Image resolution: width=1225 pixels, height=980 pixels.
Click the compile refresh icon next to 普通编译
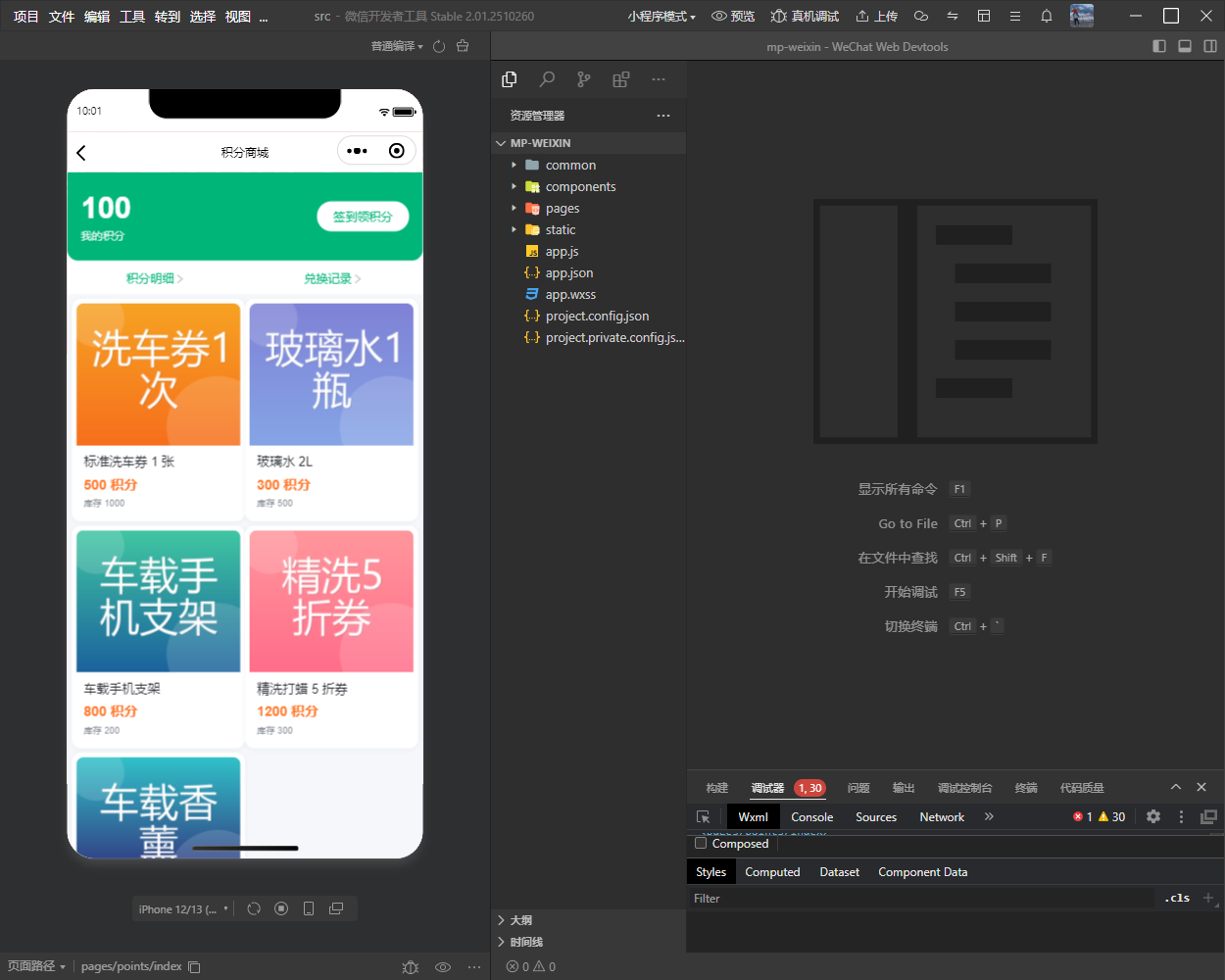tap(439, 46)
